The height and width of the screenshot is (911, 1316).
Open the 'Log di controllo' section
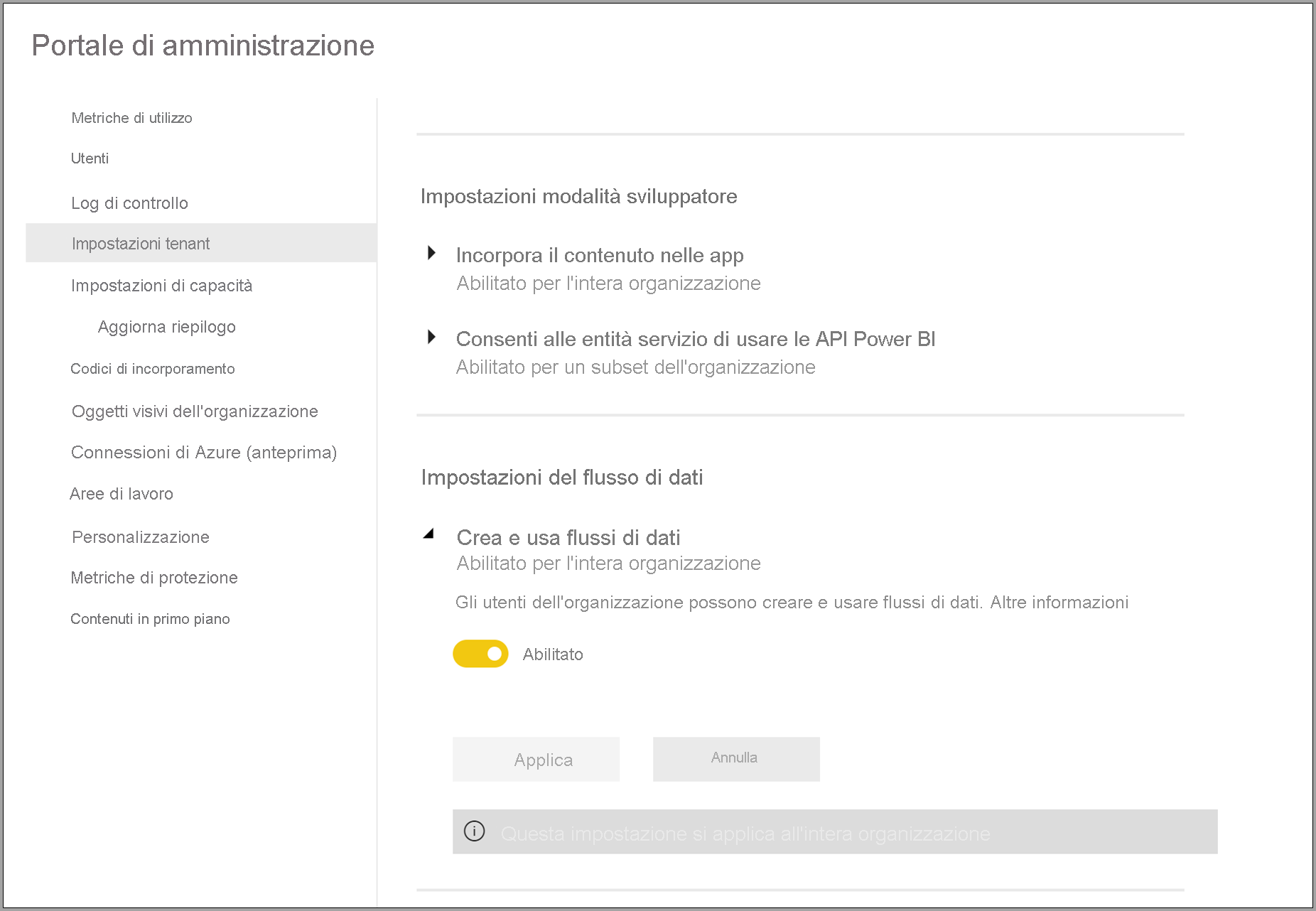click(x=129, y=203)
